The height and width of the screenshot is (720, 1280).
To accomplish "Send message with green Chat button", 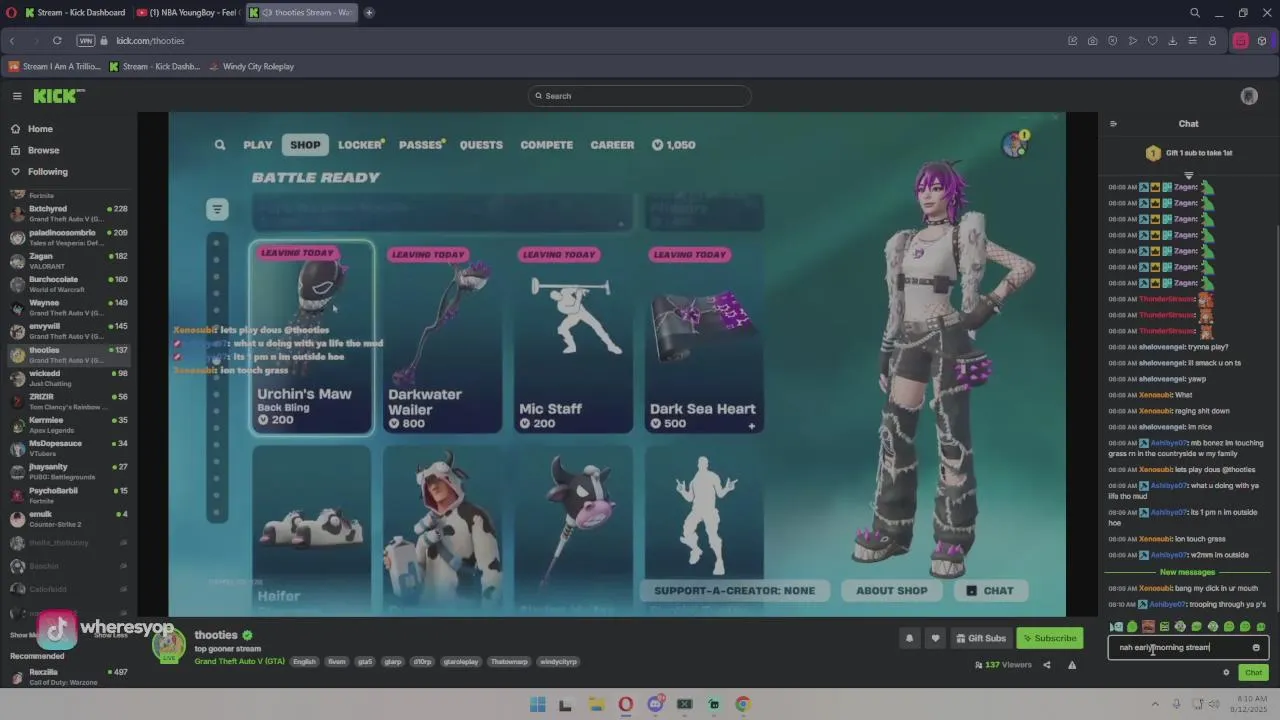I will tap(1253, 673).
